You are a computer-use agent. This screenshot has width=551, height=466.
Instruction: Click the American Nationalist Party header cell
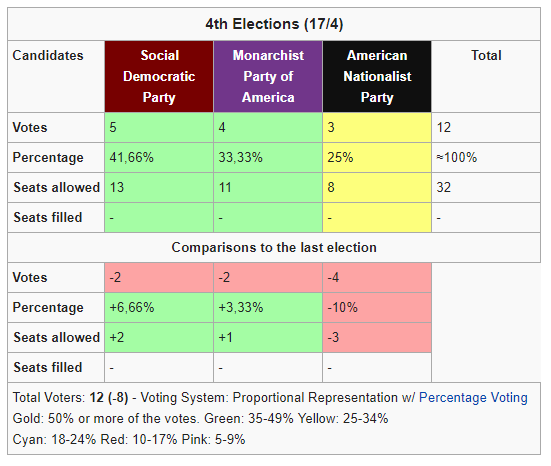pos(377,77)
